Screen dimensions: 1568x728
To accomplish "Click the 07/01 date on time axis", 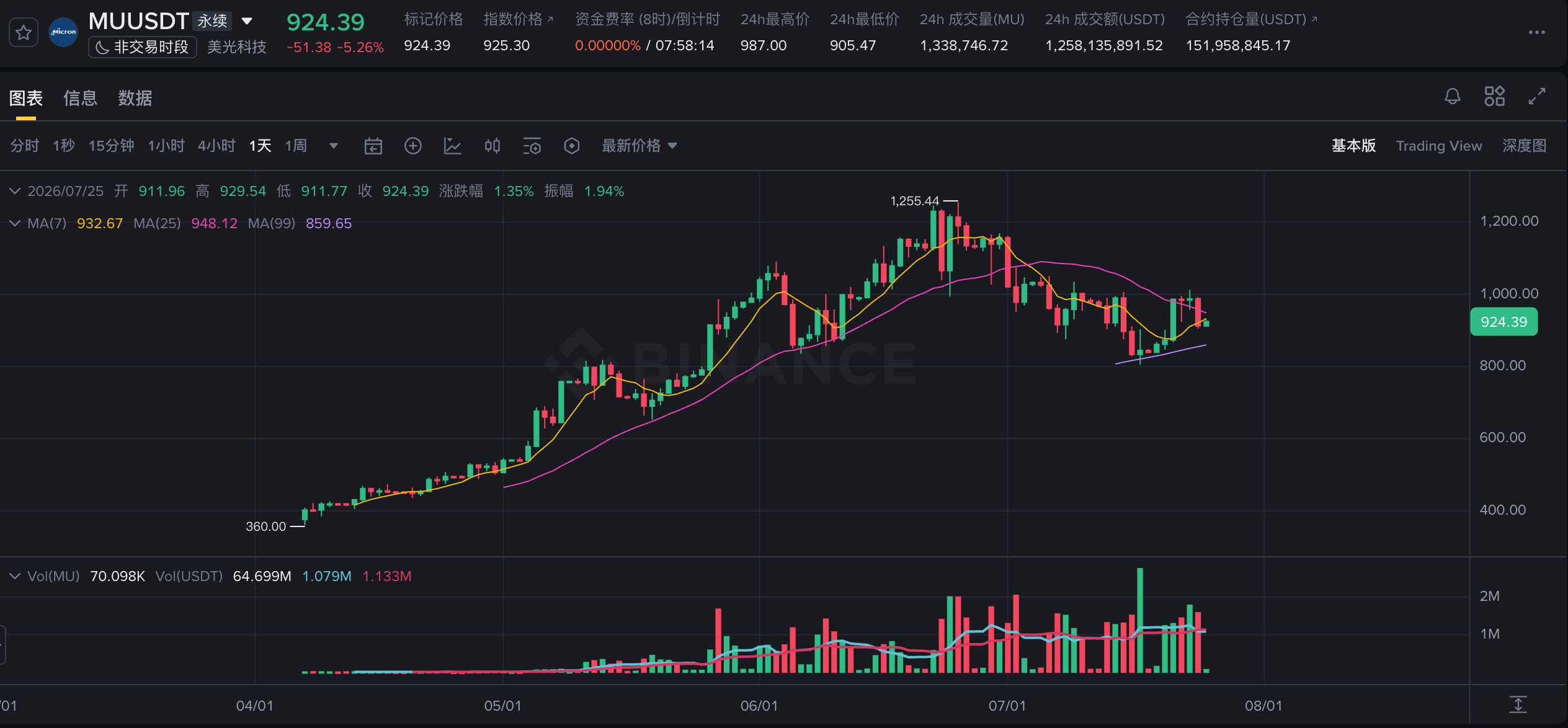I will tap(1007, 706).
